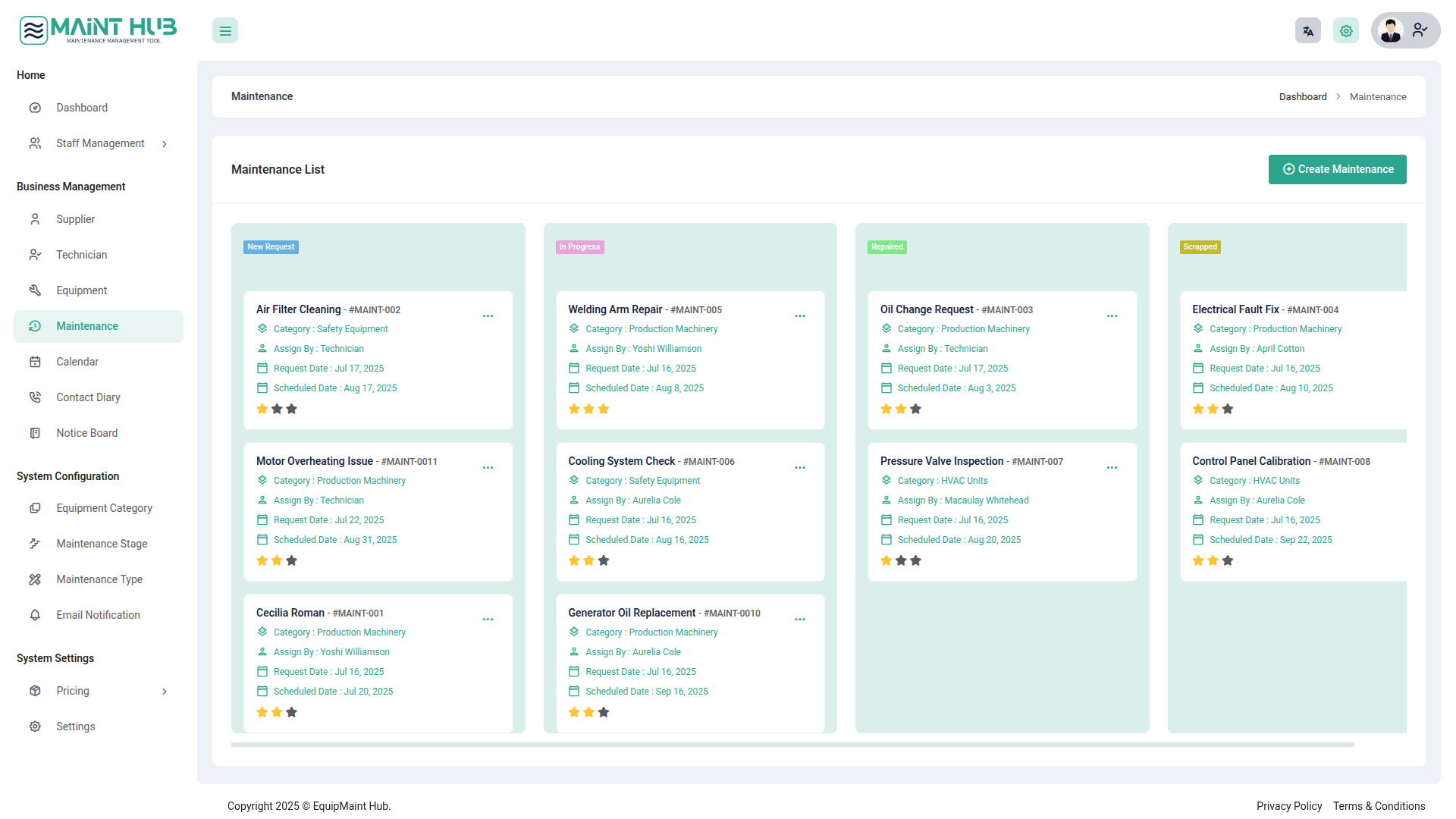This screenshot has height=819, width=1456.
Task: Expand the Staff Management submenu
Action: coord(164,144)
